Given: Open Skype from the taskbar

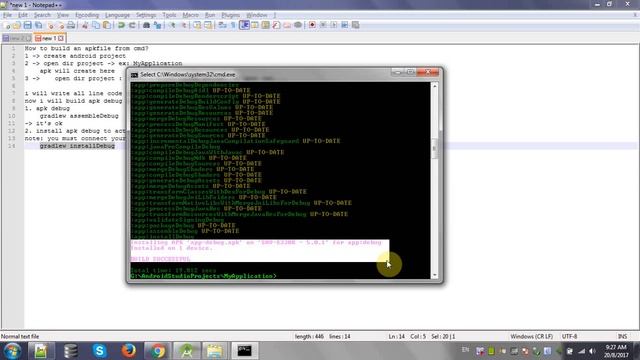Looking at the screenshot, I should (x=99, y=351).
